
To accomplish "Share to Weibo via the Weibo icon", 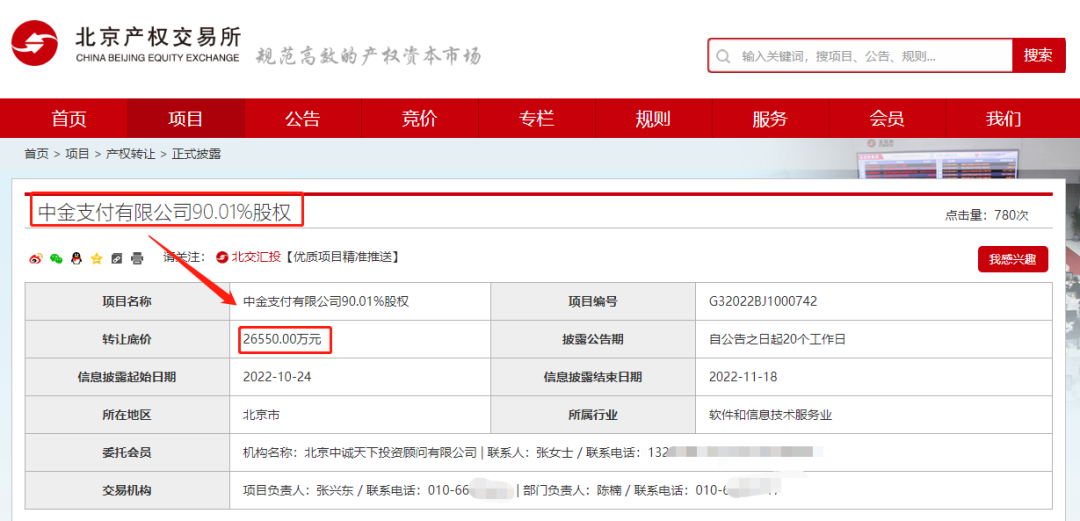I will click(36, 258).
